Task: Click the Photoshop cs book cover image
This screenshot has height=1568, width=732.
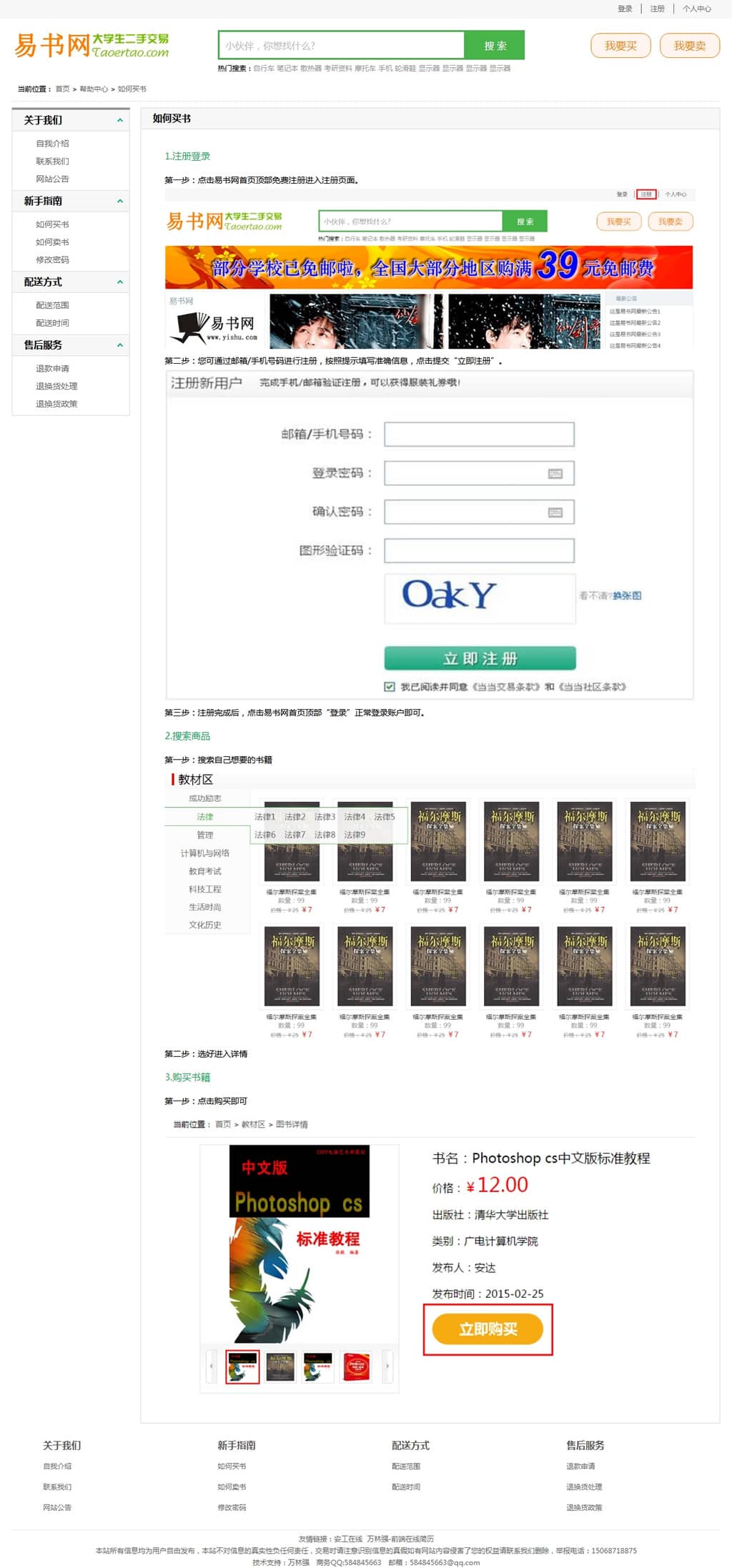Action: (300, 1244)
